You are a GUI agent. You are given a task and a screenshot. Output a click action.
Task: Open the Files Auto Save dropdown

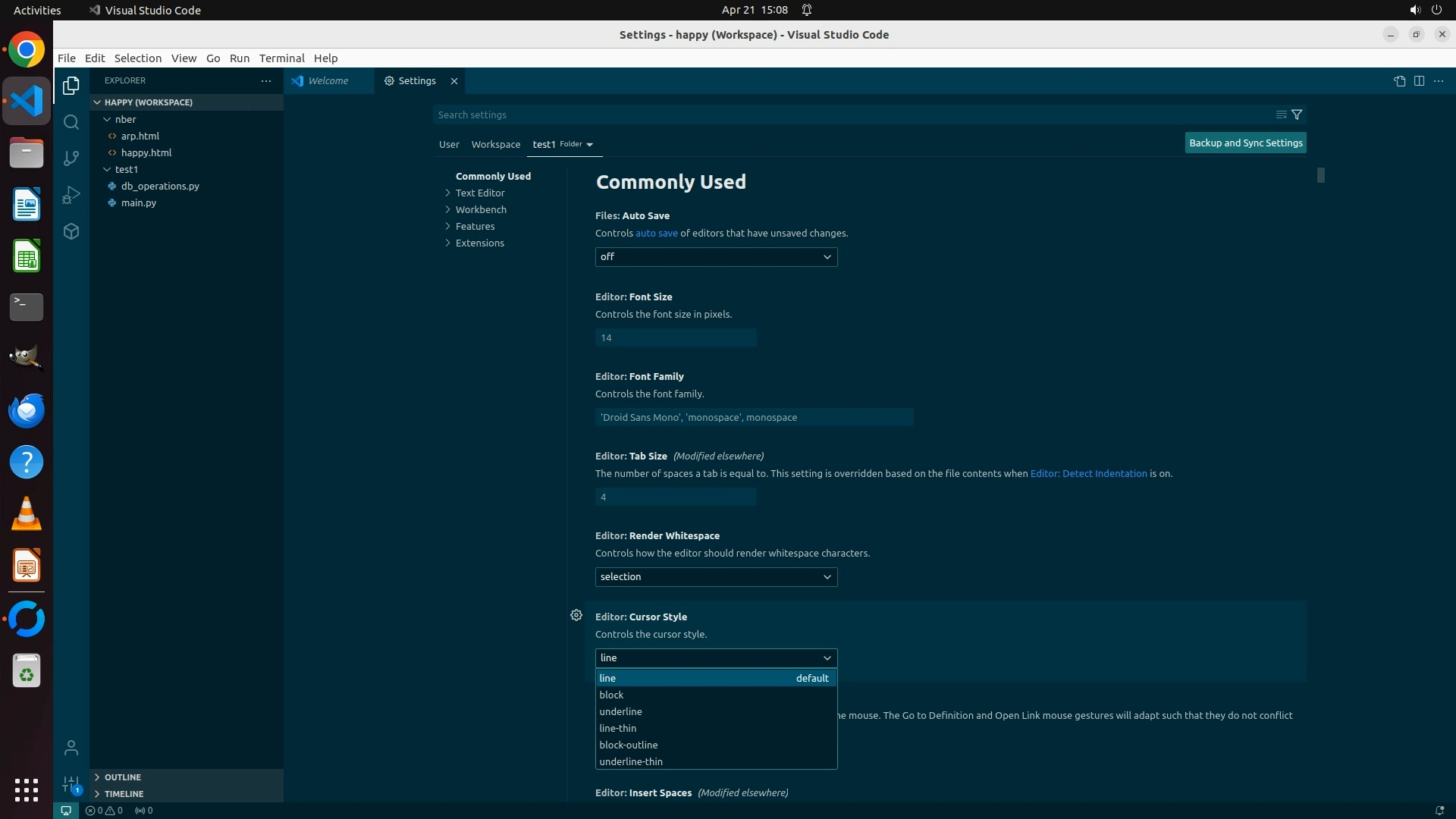tap(716, 257)
